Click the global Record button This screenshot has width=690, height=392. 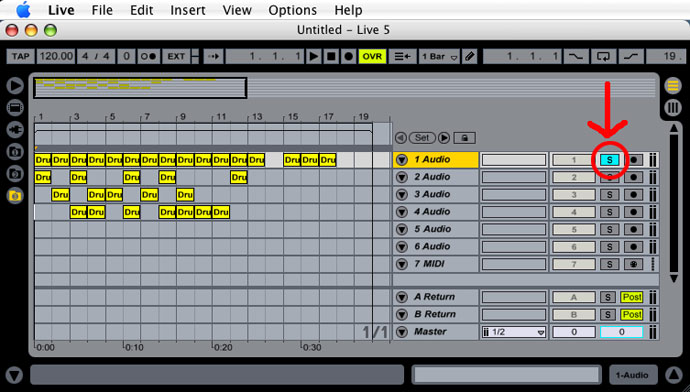pyautogui.click(x=349, y=56)
